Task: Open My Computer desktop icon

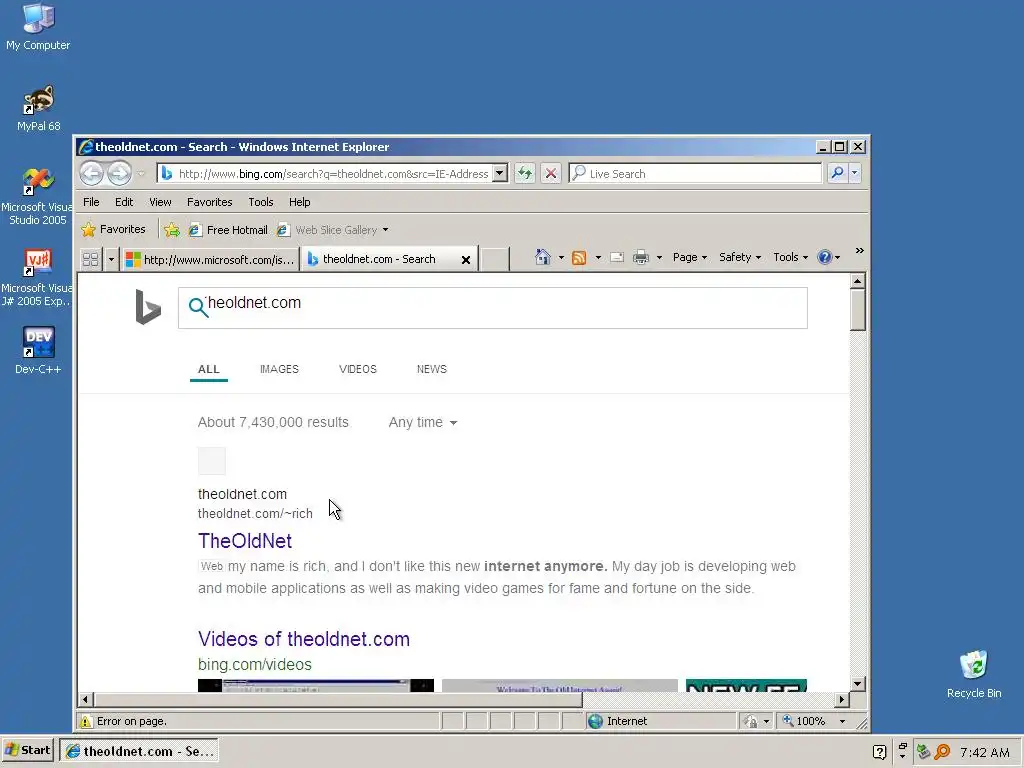Action: point(38,26)
